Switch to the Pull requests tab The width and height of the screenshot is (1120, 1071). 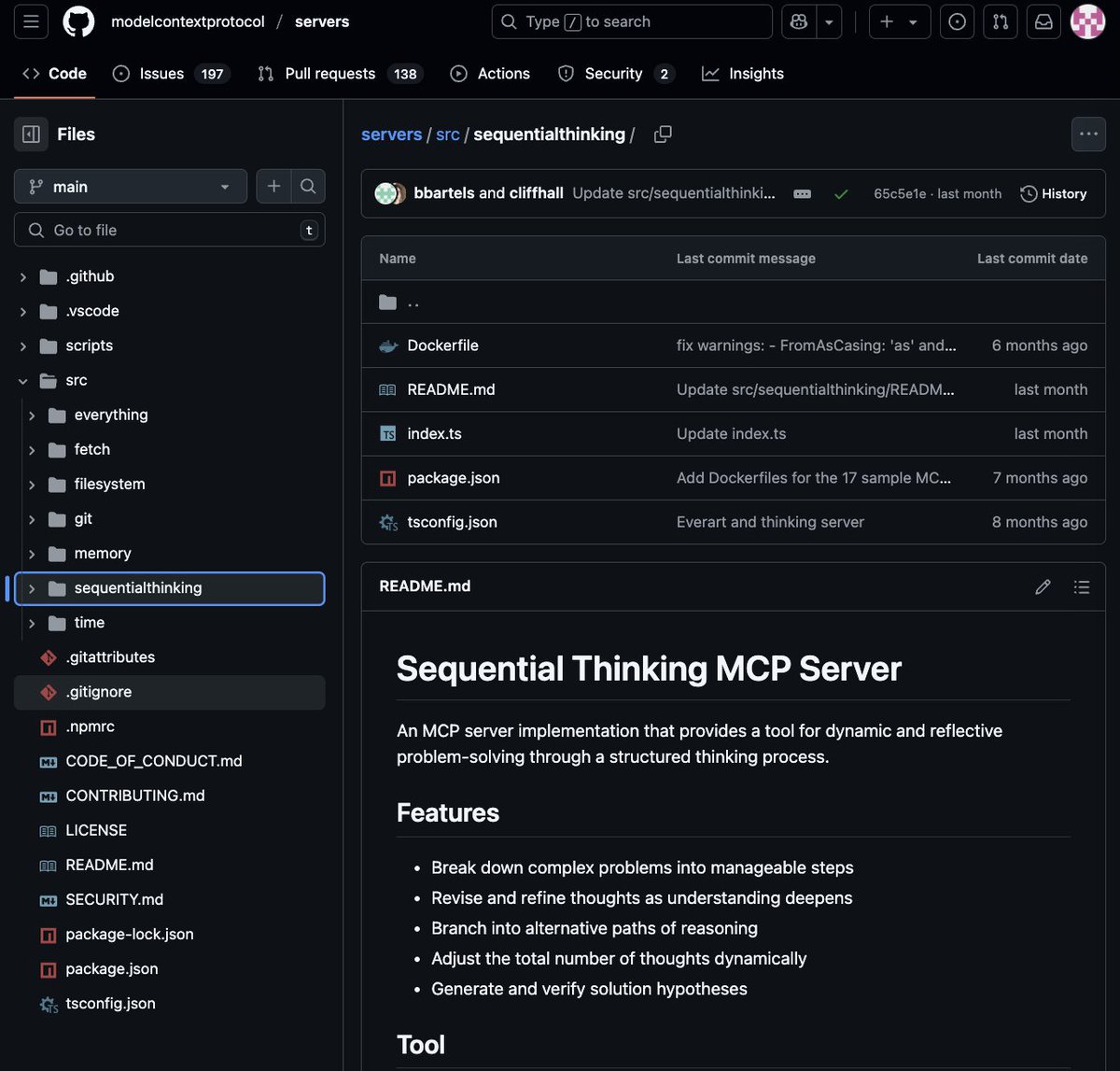340,74
